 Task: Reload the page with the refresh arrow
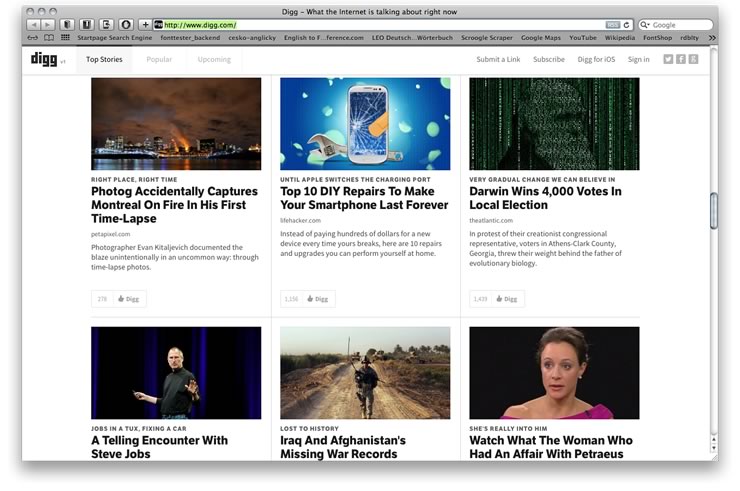click(626, 25)
